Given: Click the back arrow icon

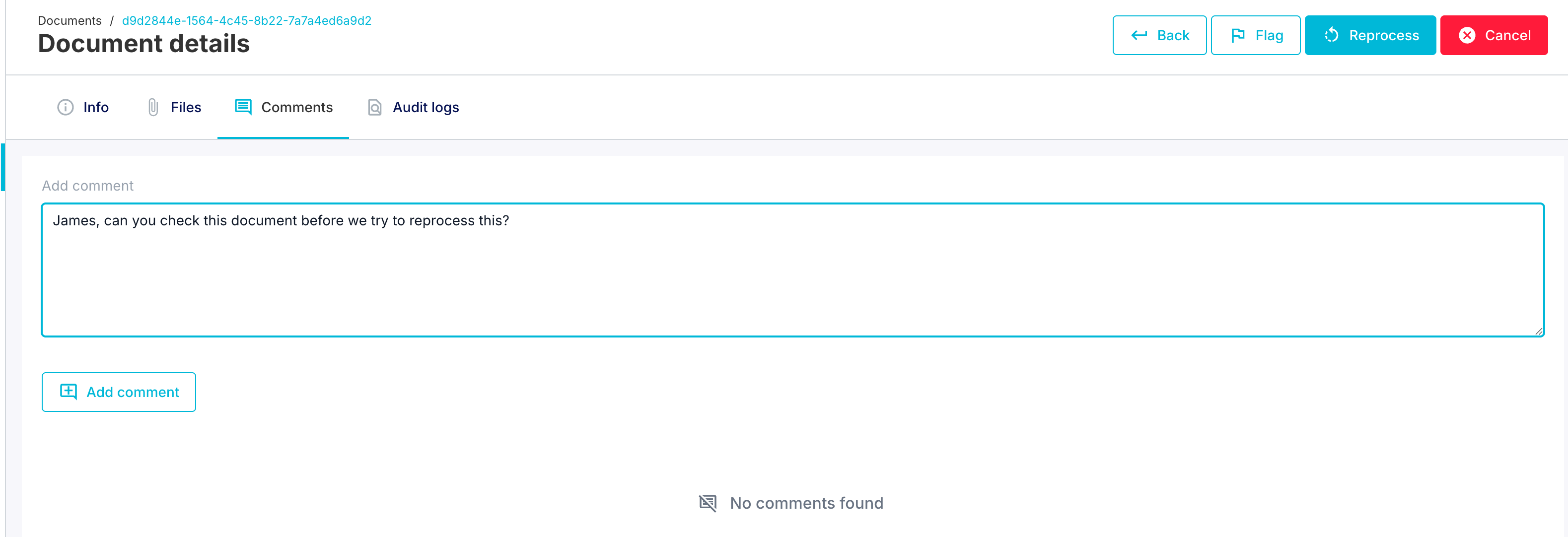Looking at the screenshot, I should pyautogui.click(x=1139, y=35).
